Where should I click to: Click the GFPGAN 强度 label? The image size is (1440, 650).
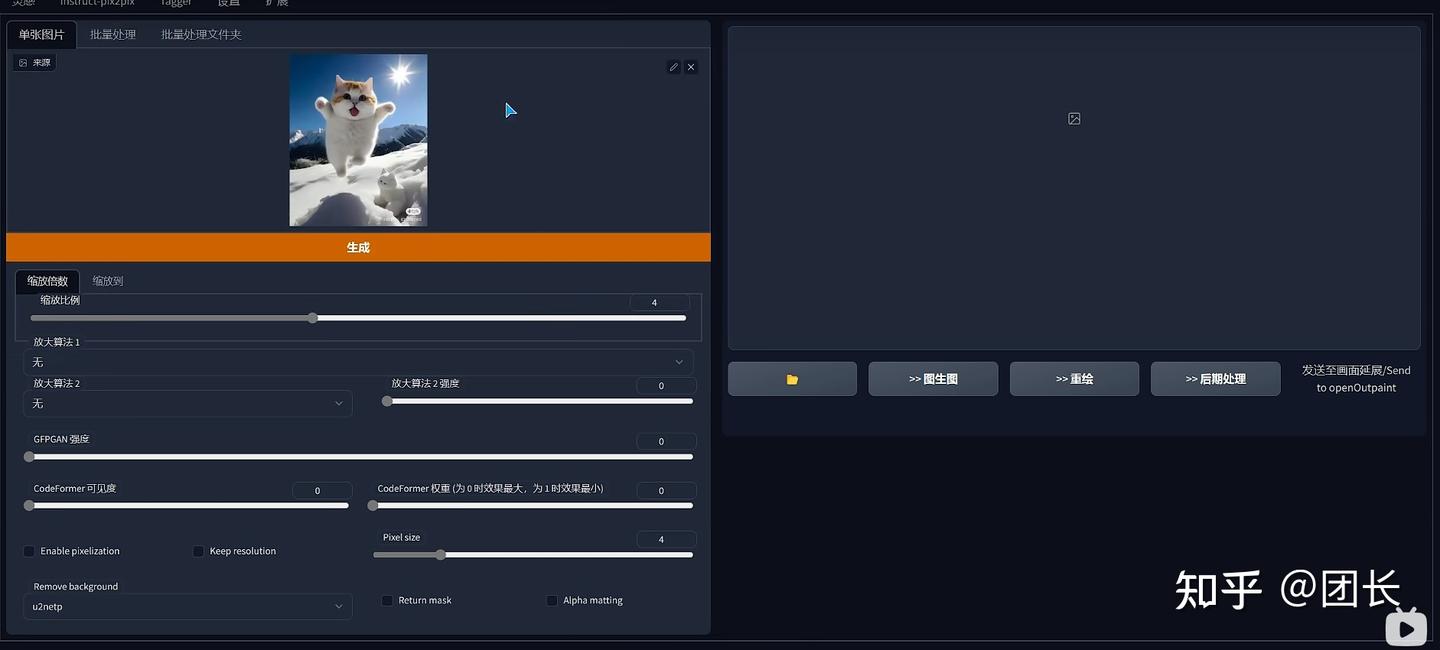61,439
